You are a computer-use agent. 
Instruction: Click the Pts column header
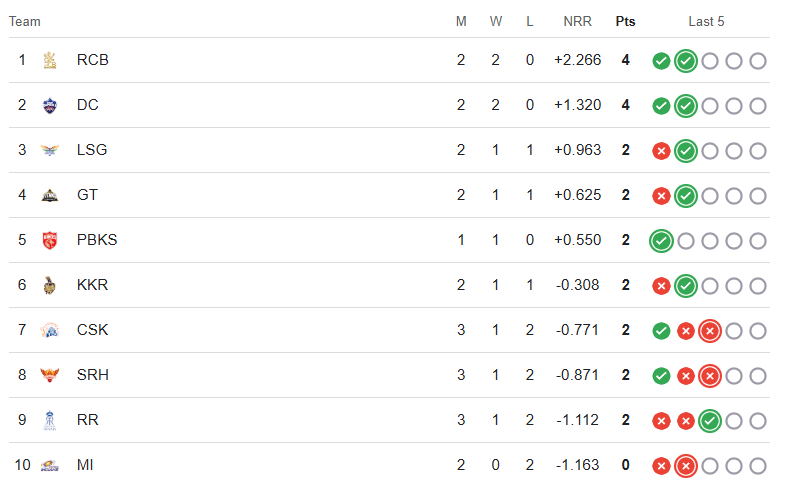625,21
